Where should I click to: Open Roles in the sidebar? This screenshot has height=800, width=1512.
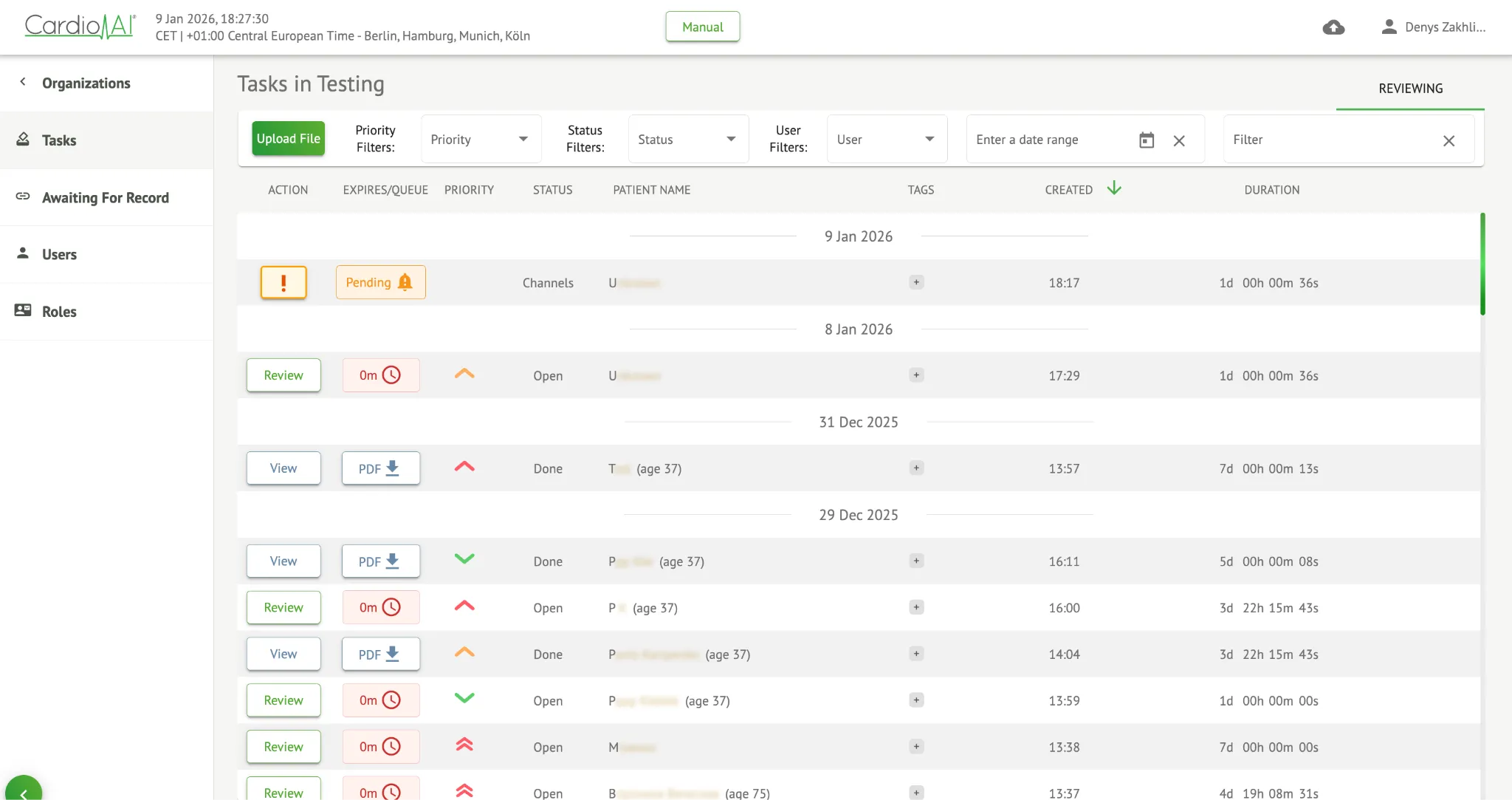[x=107, y=311]
